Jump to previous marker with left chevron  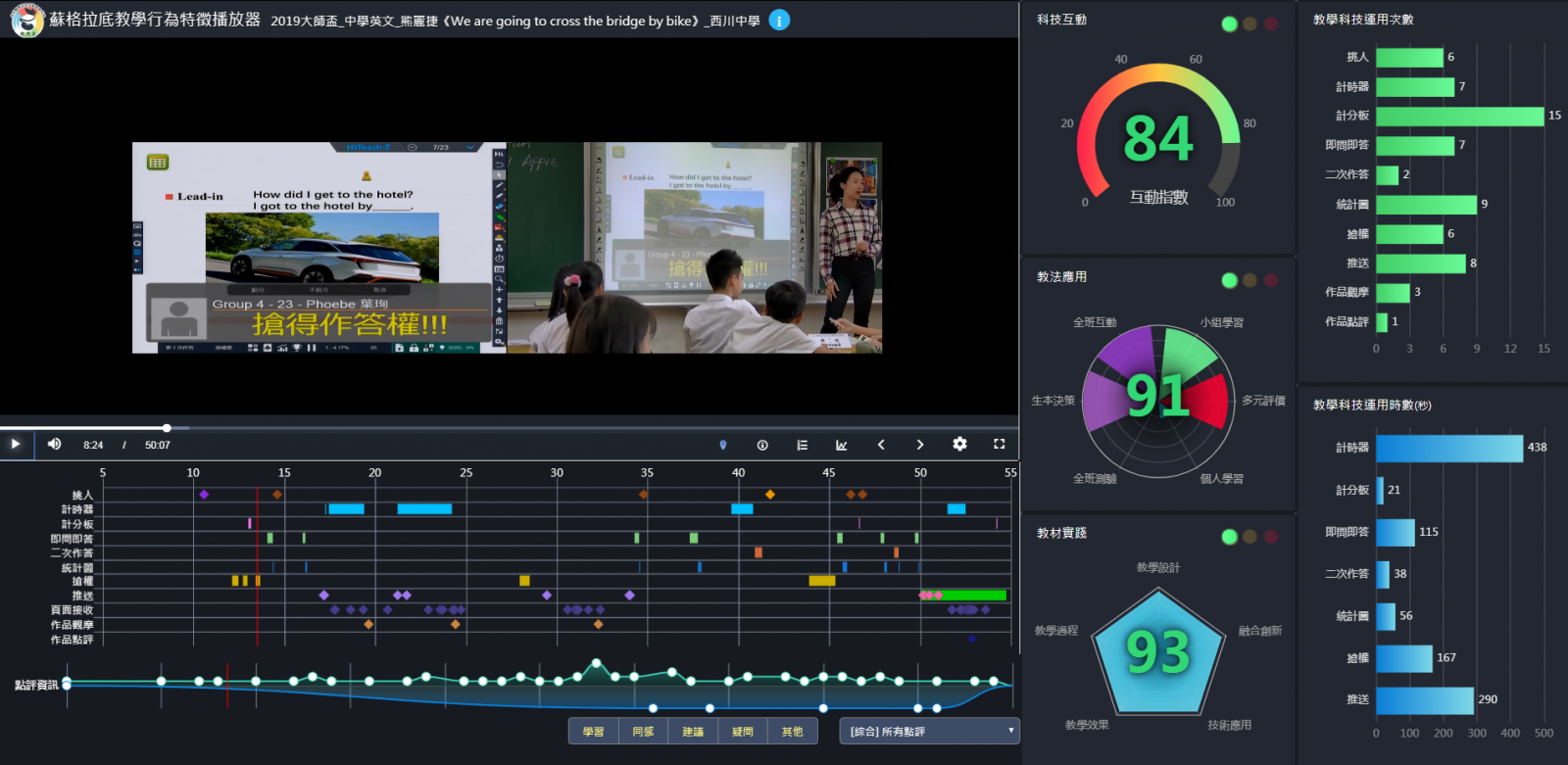point(881,445)
